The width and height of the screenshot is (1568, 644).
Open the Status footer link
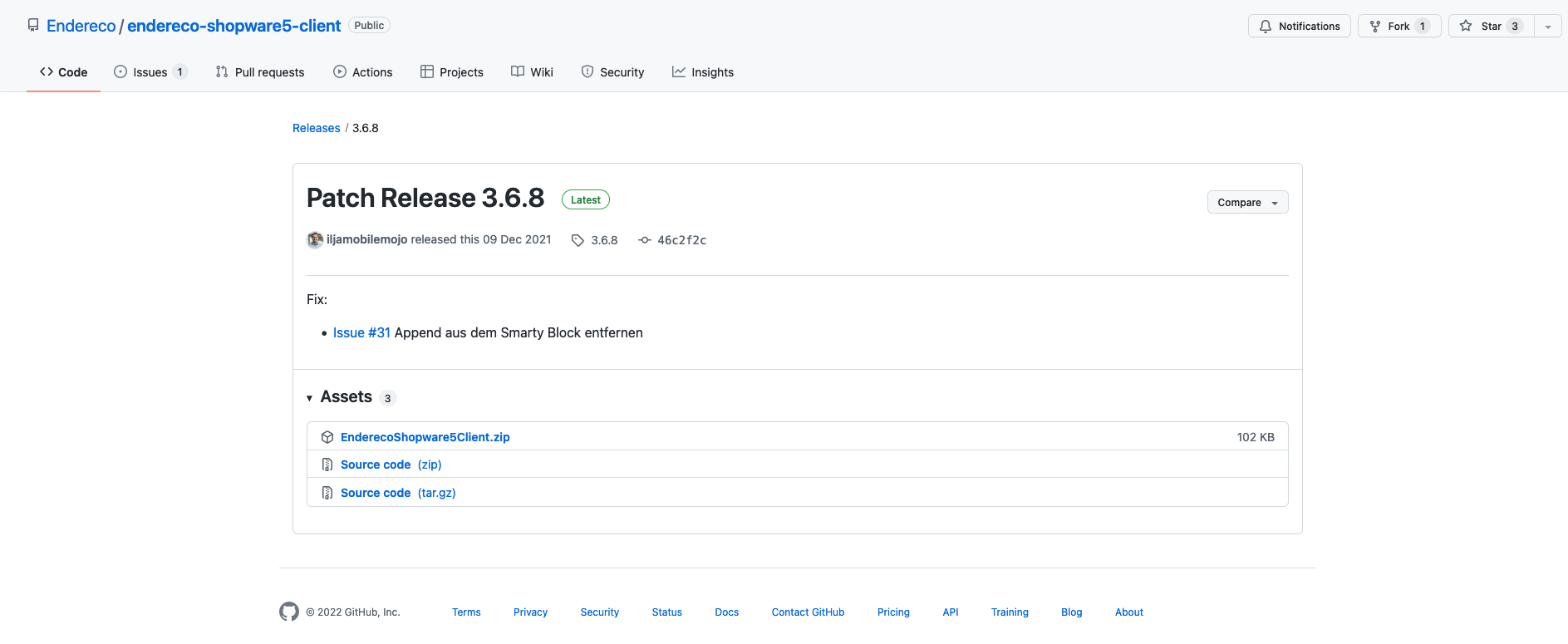click(667, 612)
